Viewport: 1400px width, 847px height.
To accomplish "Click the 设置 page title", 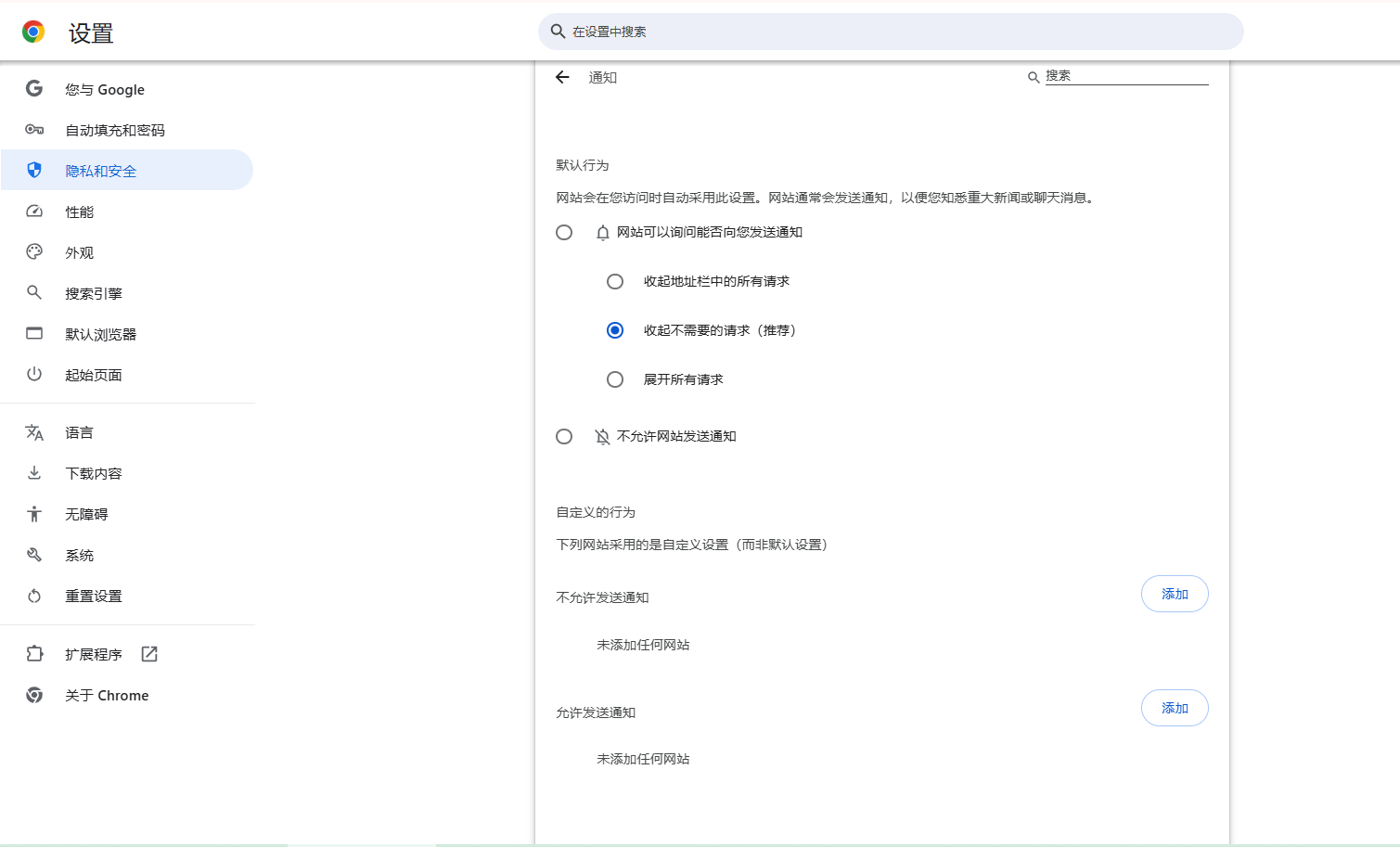I will click(91, 33).
